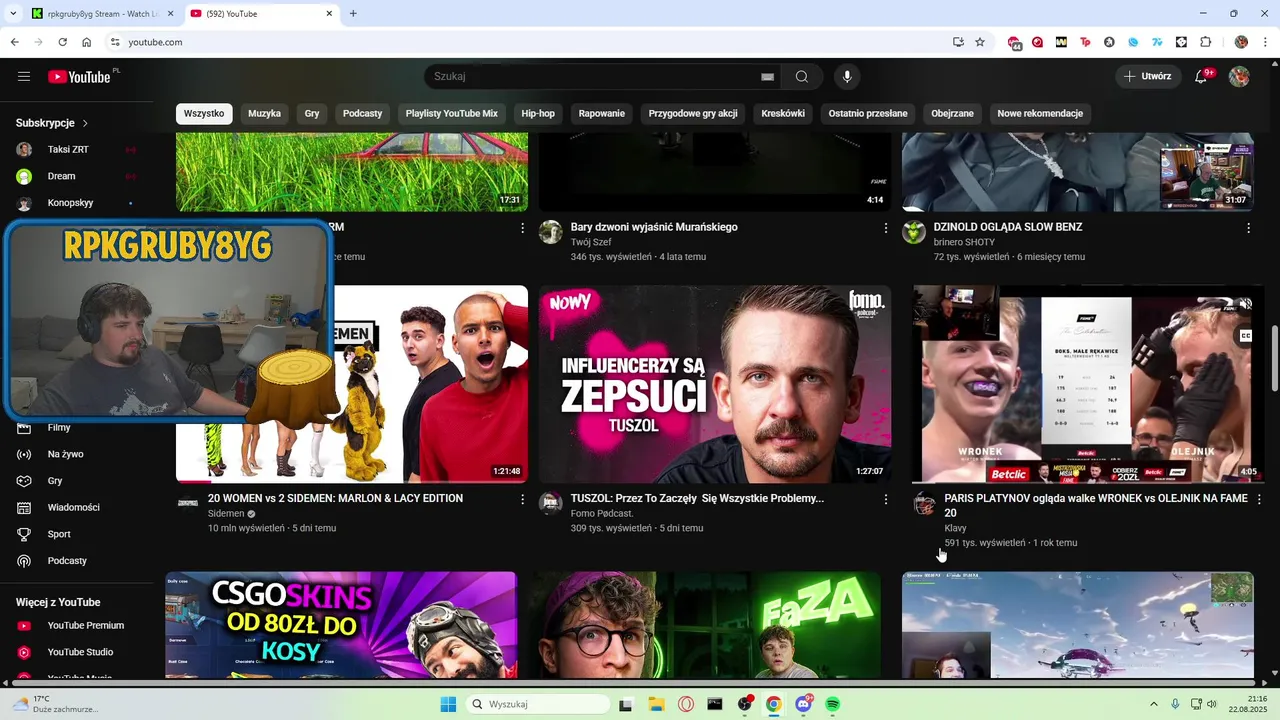The width and height of the screenshot is (1280, 720).
Task: Expand the Subskrypcje section chevron
Action: (x=85, y=123)
